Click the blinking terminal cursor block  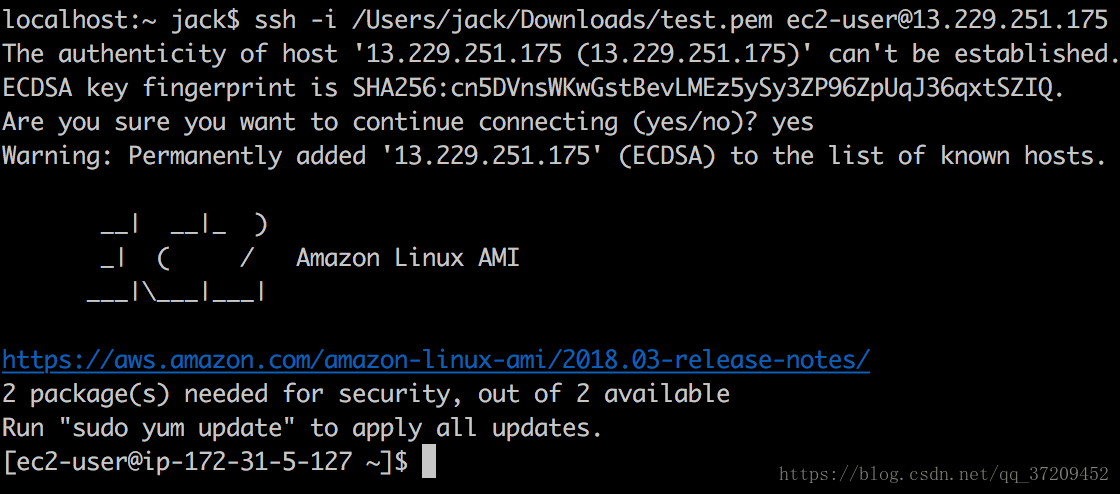(x=429, y=461)
